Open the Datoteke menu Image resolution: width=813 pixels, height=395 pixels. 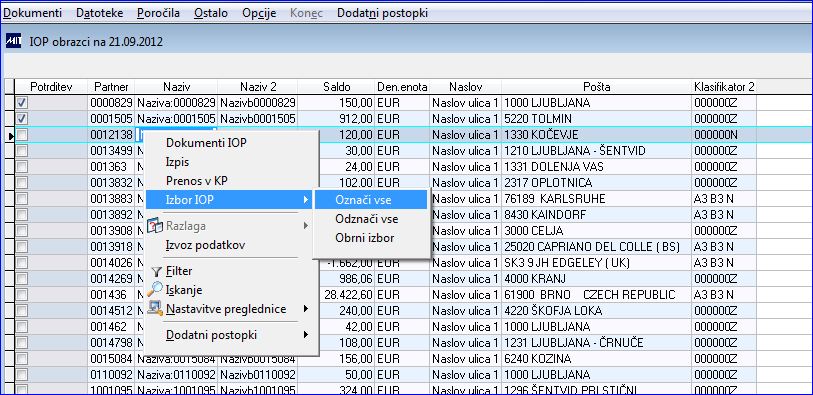(100, 13)
